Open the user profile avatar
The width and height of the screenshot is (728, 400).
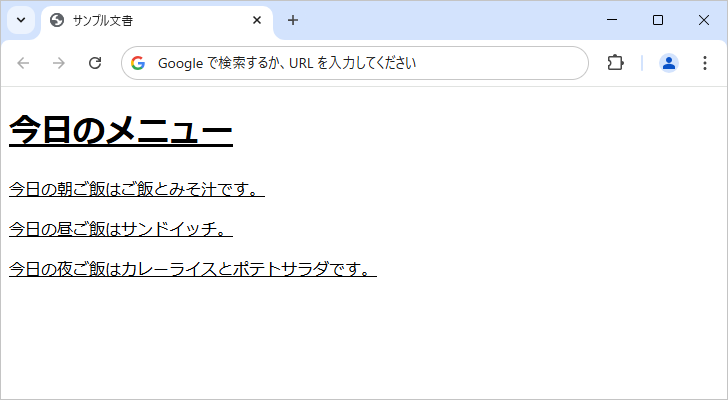tap(669, 63)
